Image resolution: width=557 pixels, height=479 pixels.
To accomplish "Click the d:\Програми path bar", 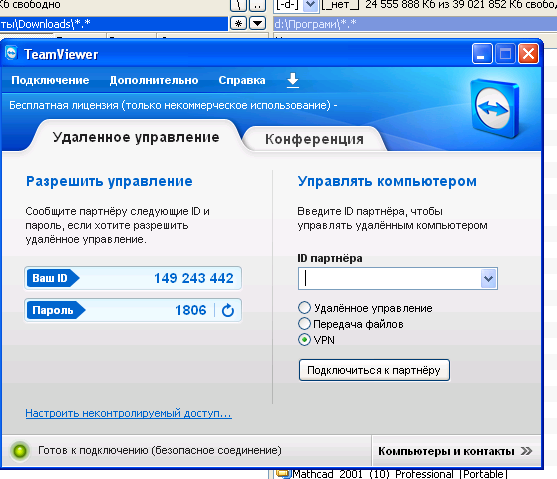I will pos(415,24).
